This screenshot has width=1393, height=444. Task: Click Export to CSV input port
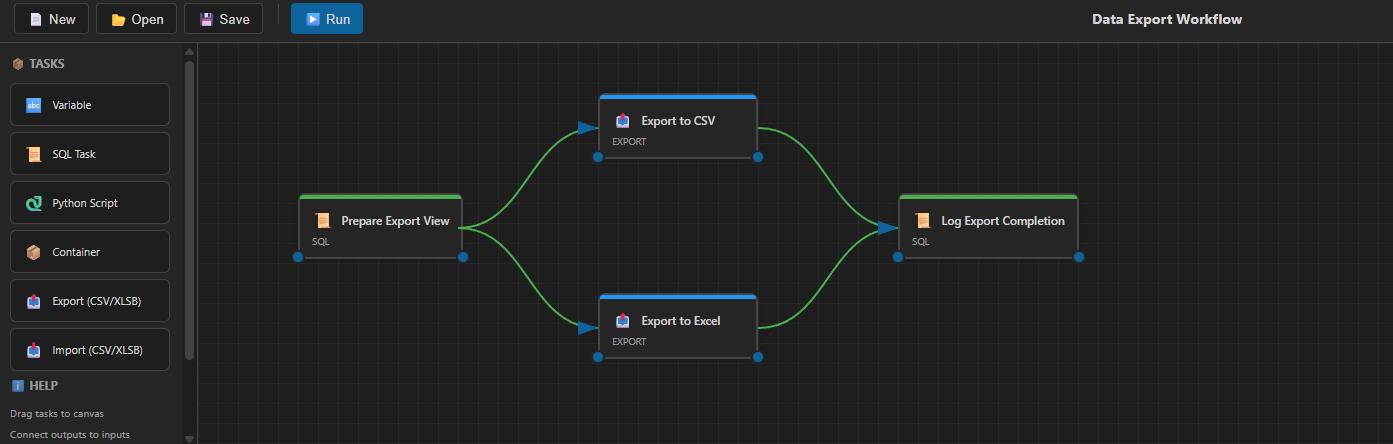598,157
